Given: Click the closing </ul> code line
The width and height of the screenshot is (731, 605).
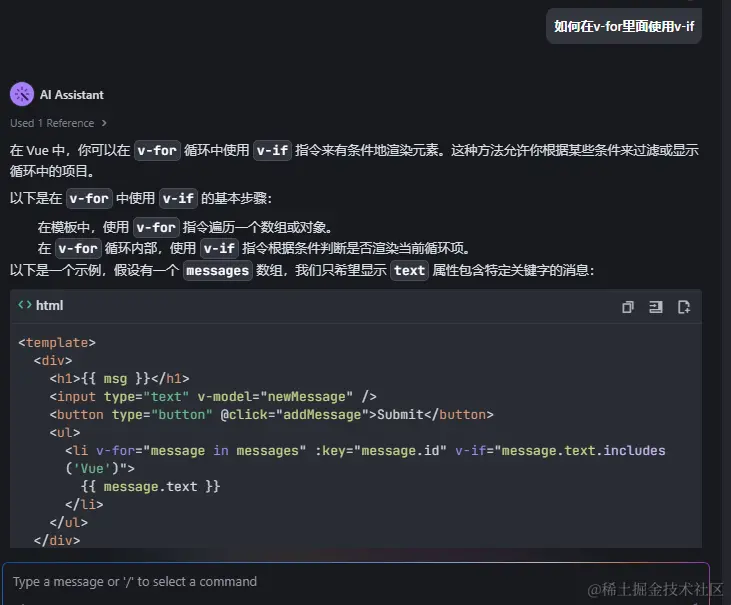Looking at the screenshot, I should 69,522.
